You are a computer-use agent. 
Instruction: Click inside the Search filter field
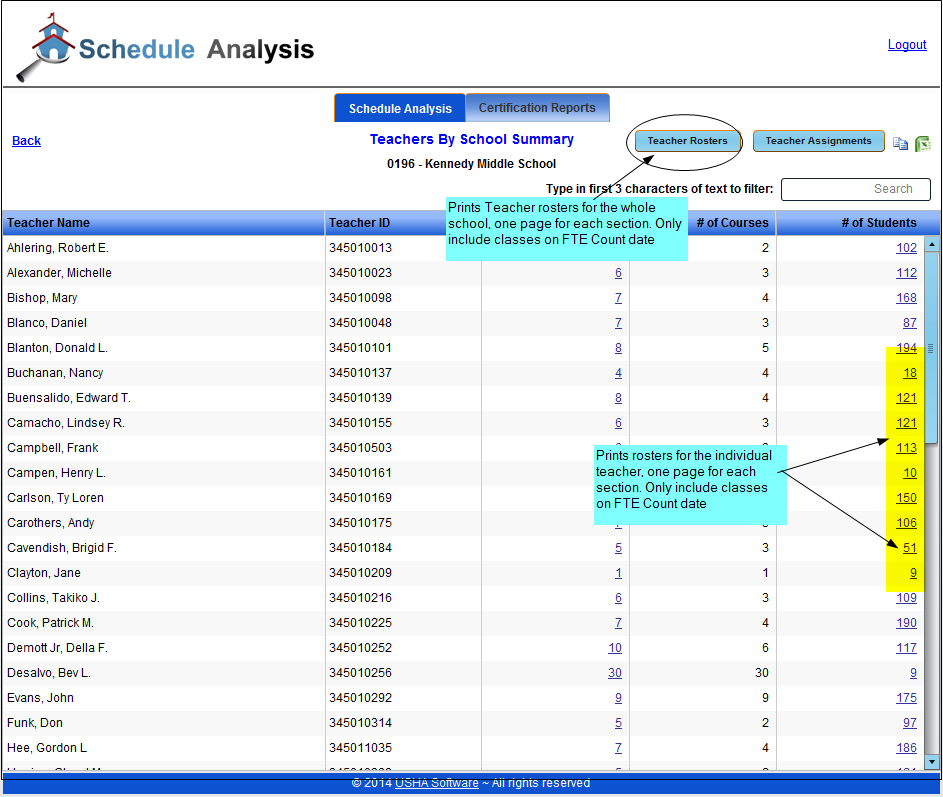click(x=855, y=189)
